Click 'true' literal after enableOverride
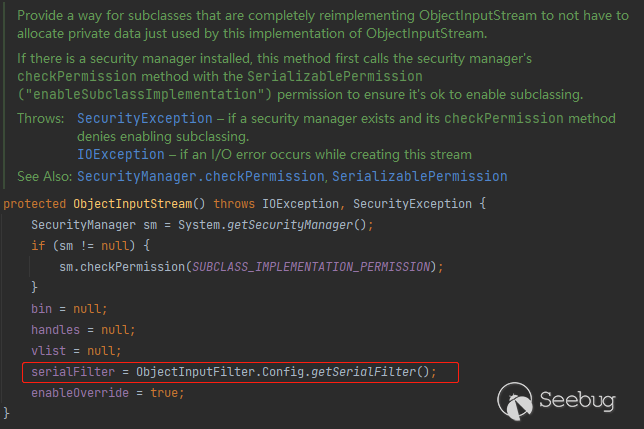644x429 pixels. point(164,392)
